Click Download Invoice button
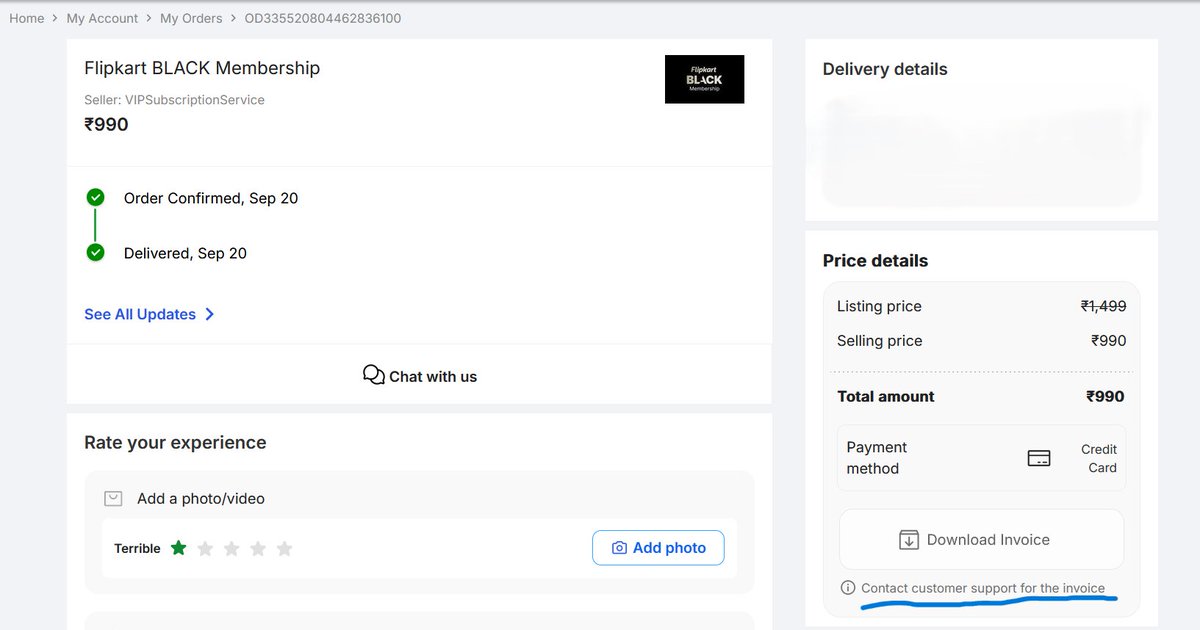This screenshot has width=1200, height=630. [981, 540]
